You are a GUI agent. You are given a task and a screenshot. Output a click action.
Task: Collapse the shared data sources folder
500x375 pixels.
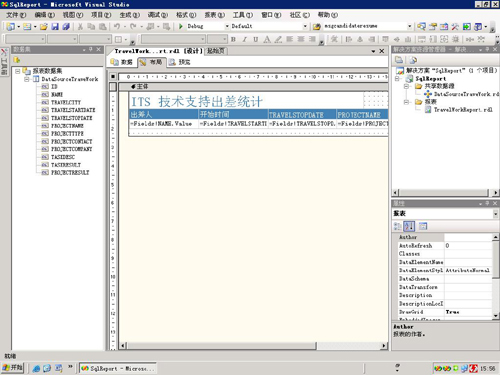(406, 86)
